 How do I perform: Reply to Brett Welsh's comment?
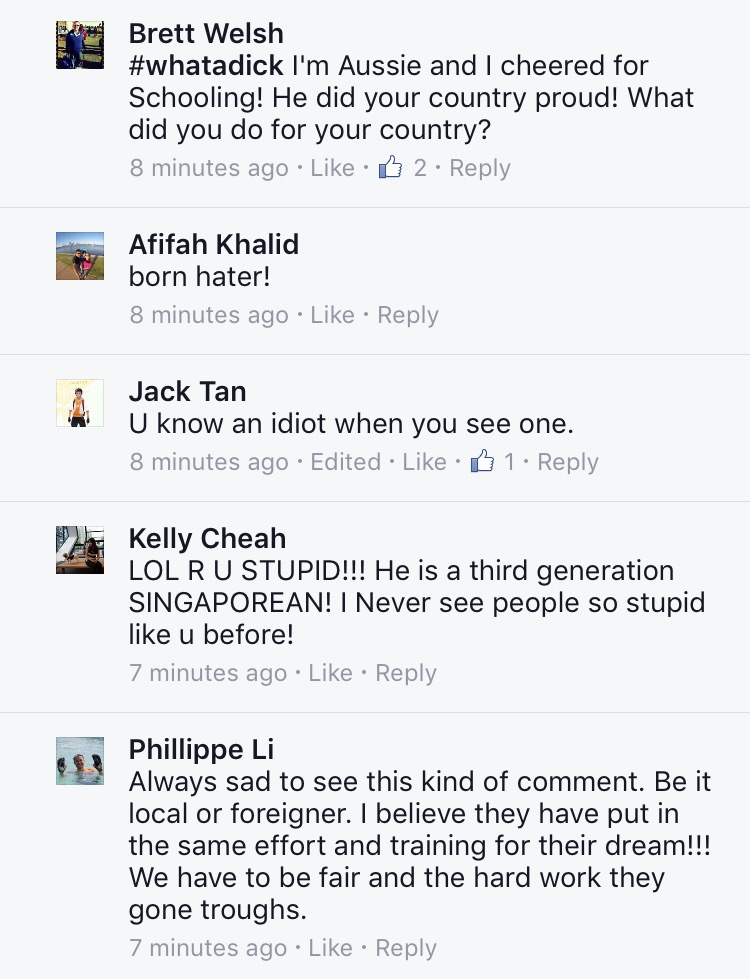480,168
